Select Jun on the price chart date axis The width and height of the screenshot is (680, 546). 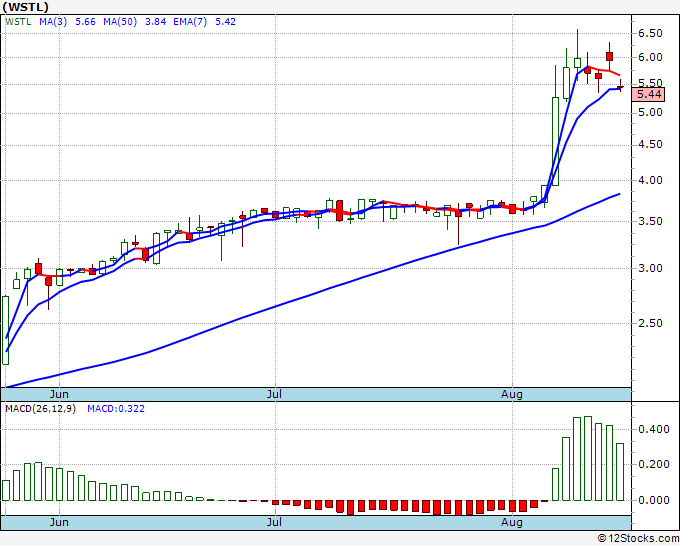[x=59, y=394]
